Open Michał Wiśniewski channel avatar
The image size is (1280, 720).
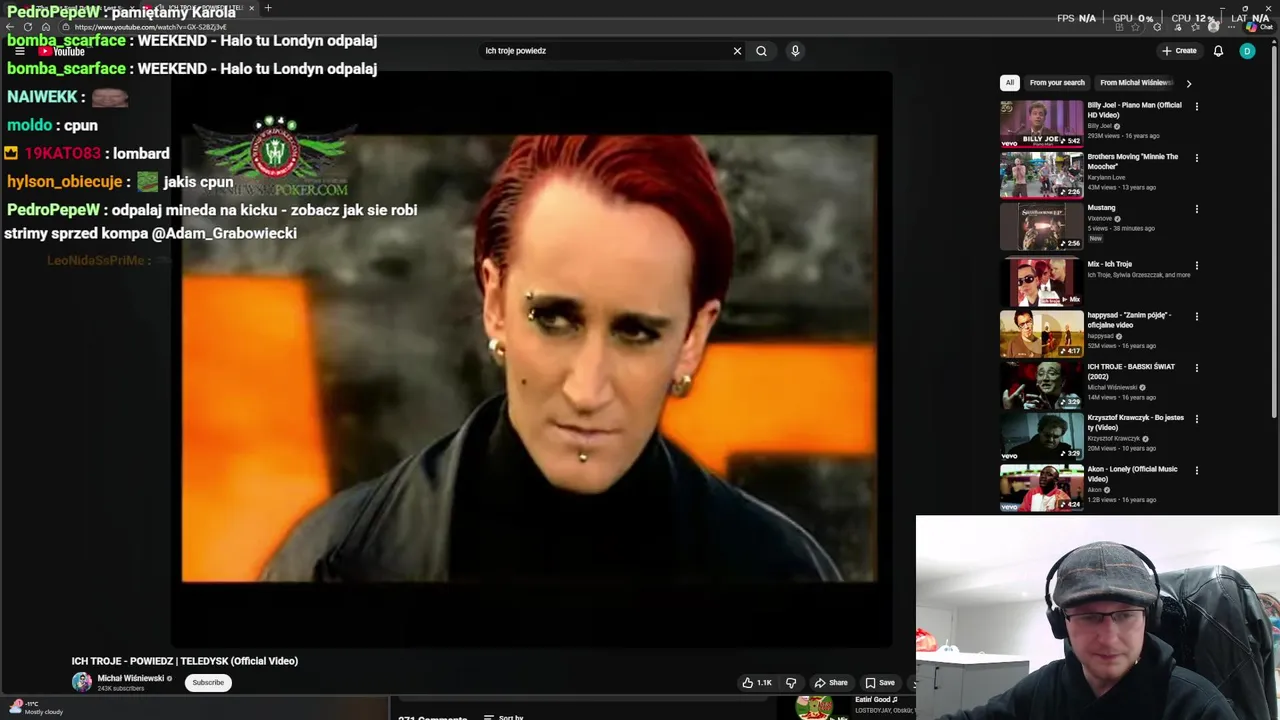click(x=82, y=682)
